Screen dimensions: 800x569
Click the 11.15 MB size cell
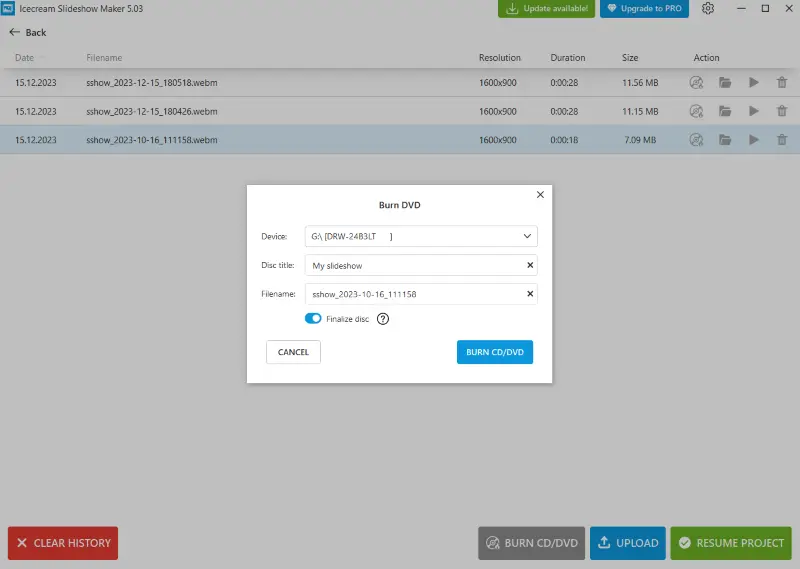[x=640, y=111]
